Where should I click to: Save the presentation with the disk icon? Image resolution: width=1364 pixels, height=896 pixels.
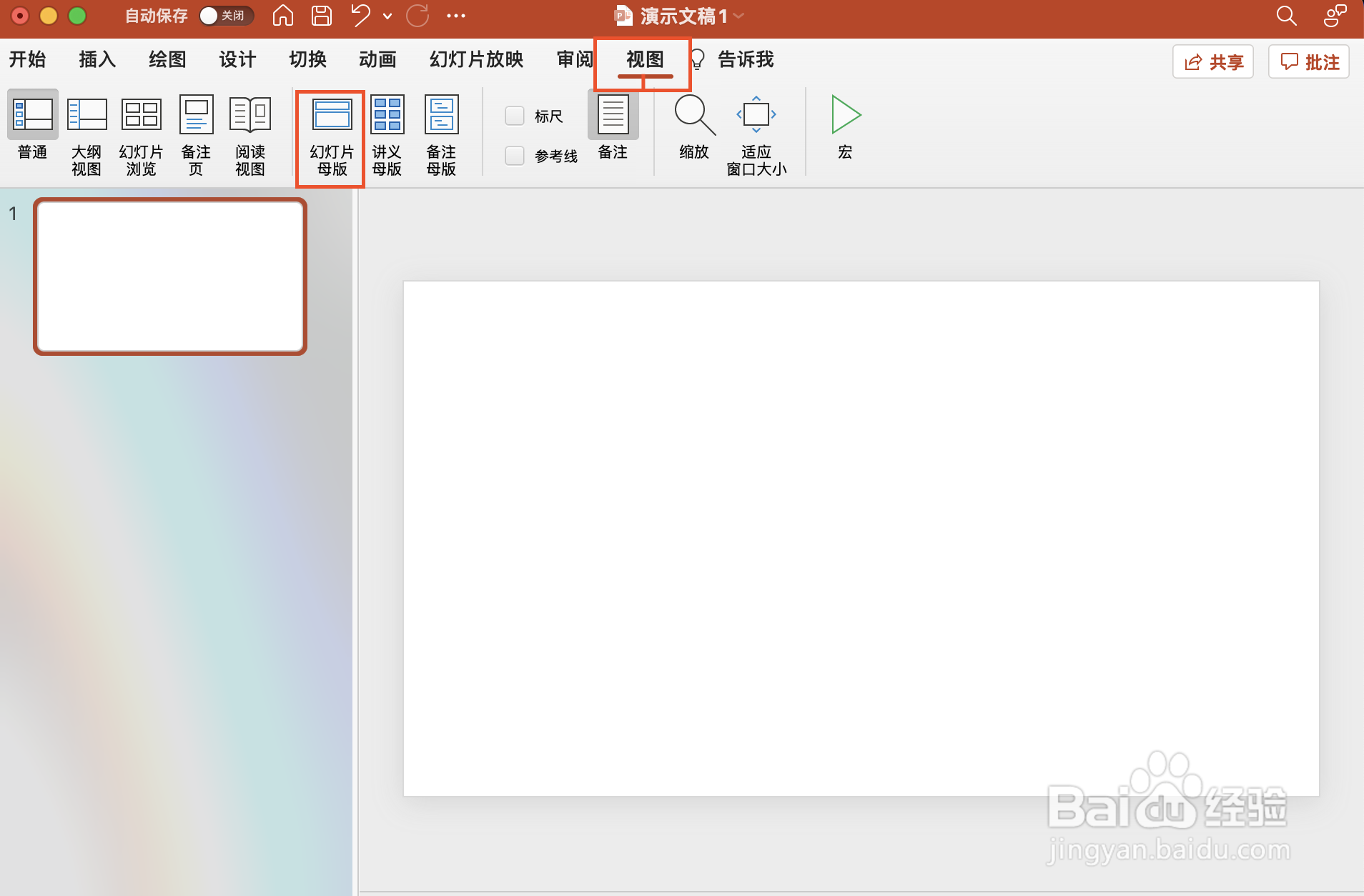pos(322,15)
